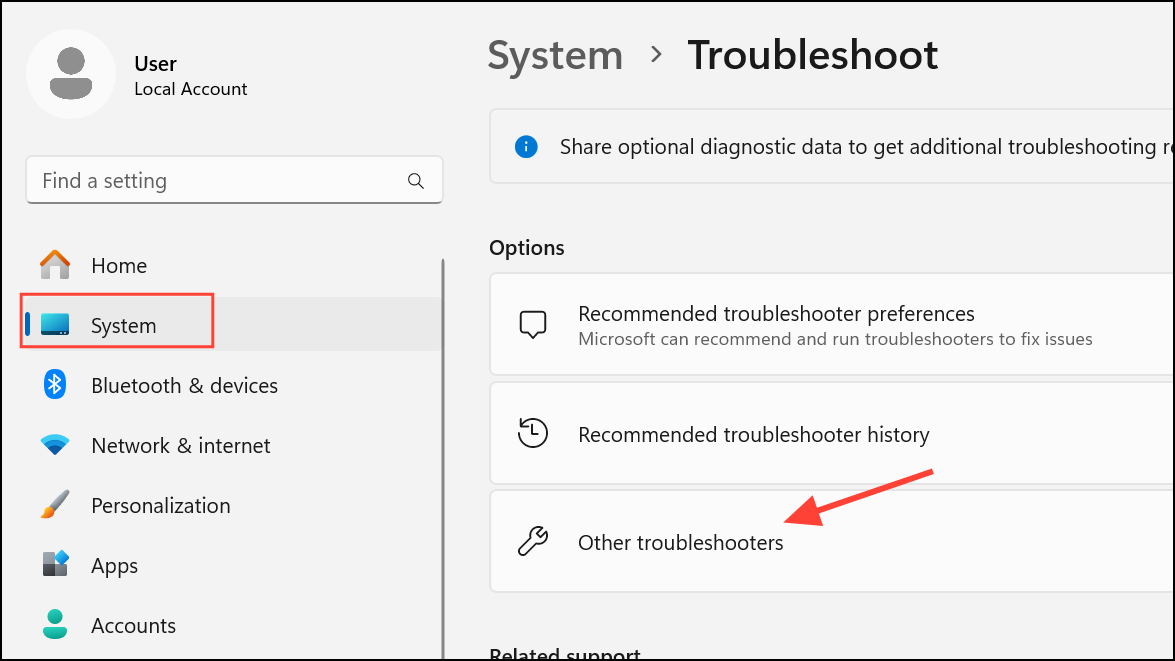Open Apps via its sidebar icon

pyautogui.click(x=55, y=565)
